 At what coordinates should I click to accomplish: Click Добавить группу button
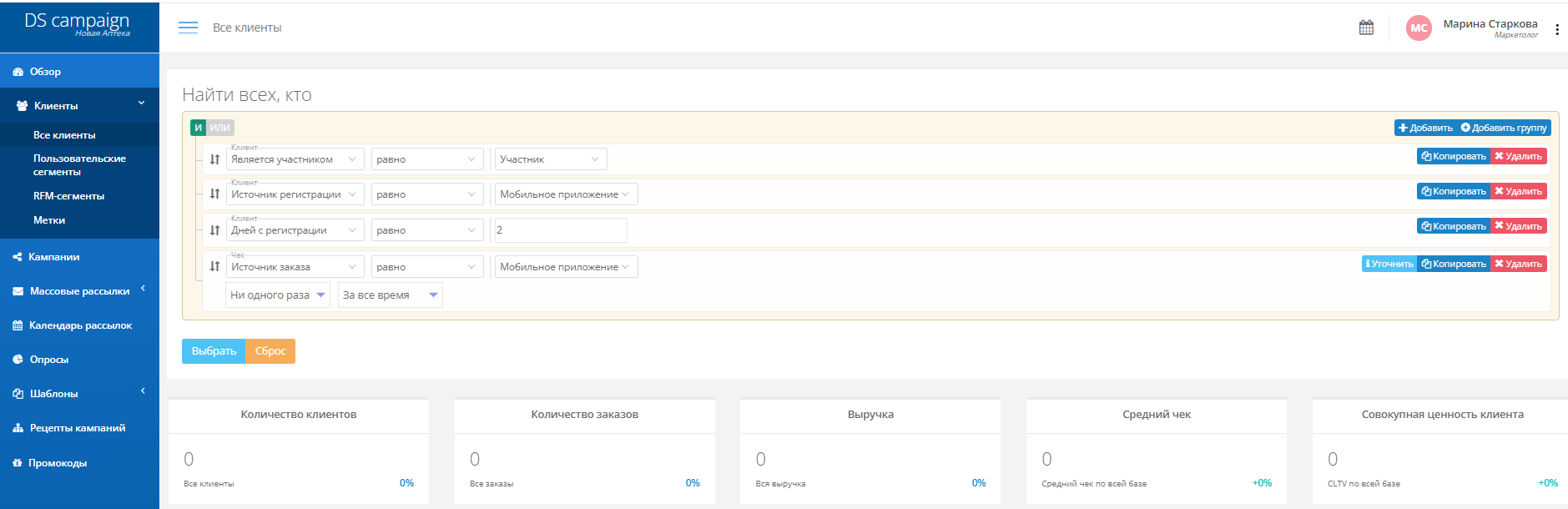pos(1504,128)
